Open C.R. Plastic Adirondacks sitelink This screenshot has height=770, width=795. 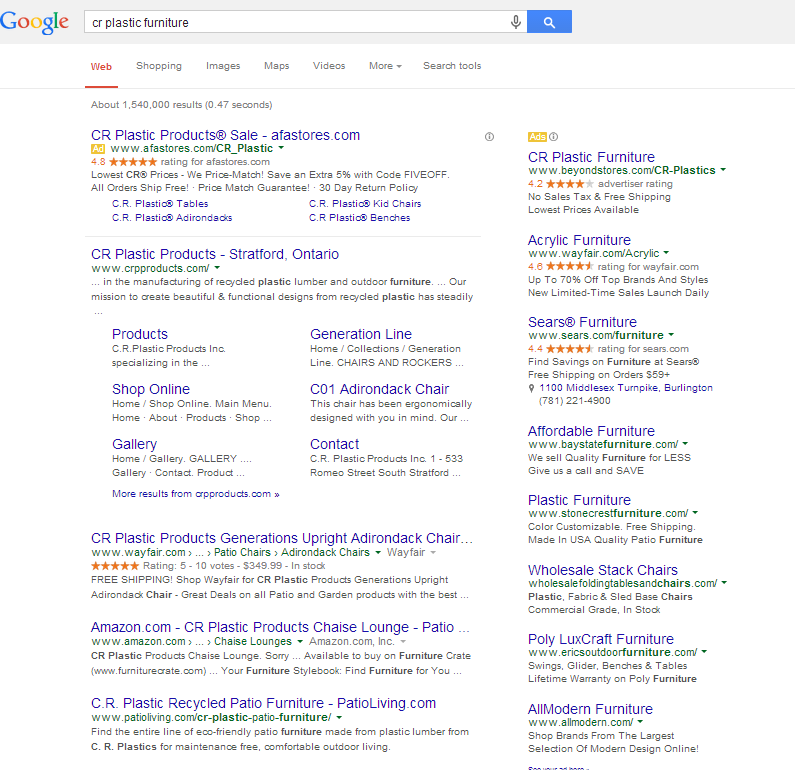coord(172,218)
